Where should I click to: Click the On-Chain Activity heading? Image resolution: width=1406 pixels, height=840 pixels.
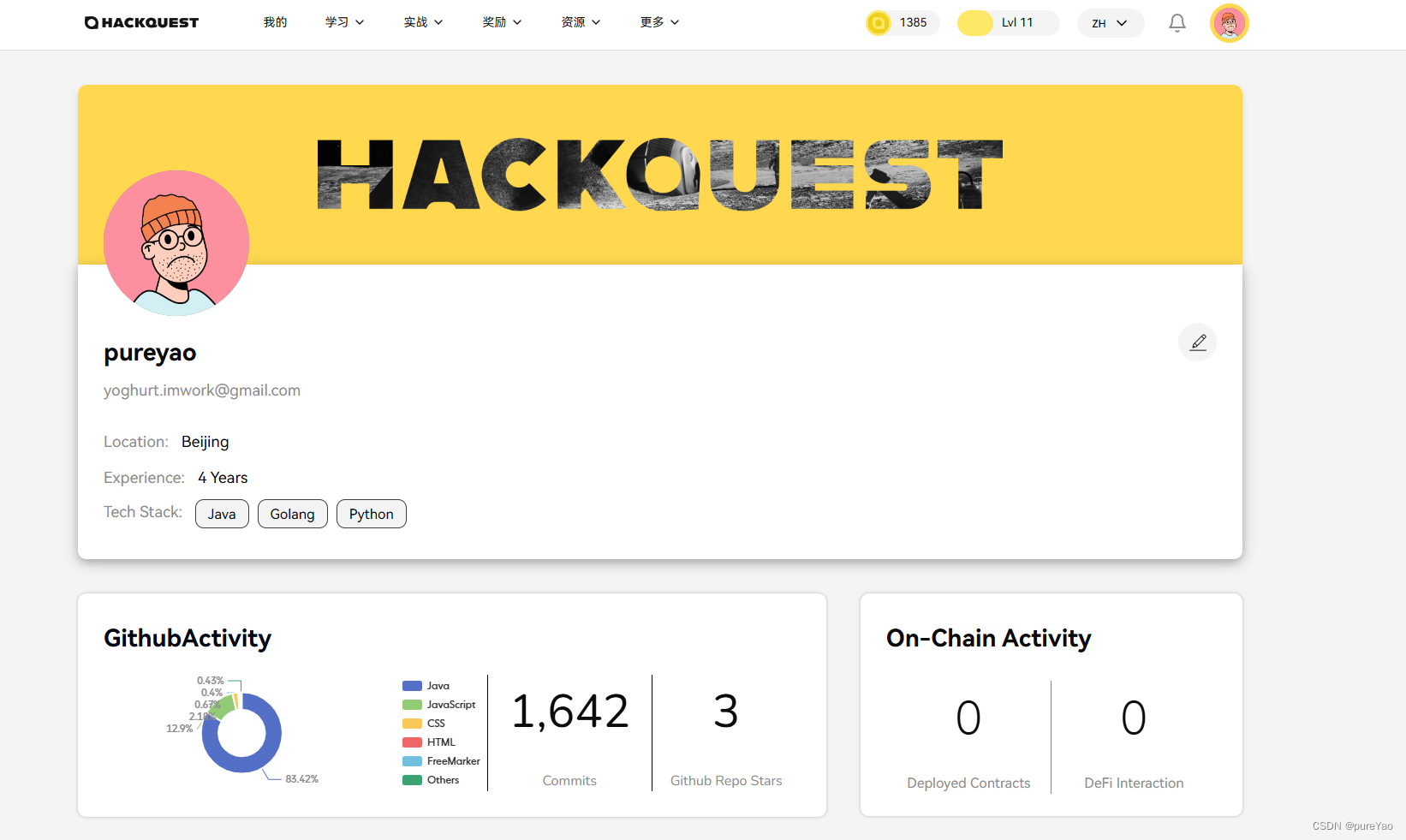(989, 639)
